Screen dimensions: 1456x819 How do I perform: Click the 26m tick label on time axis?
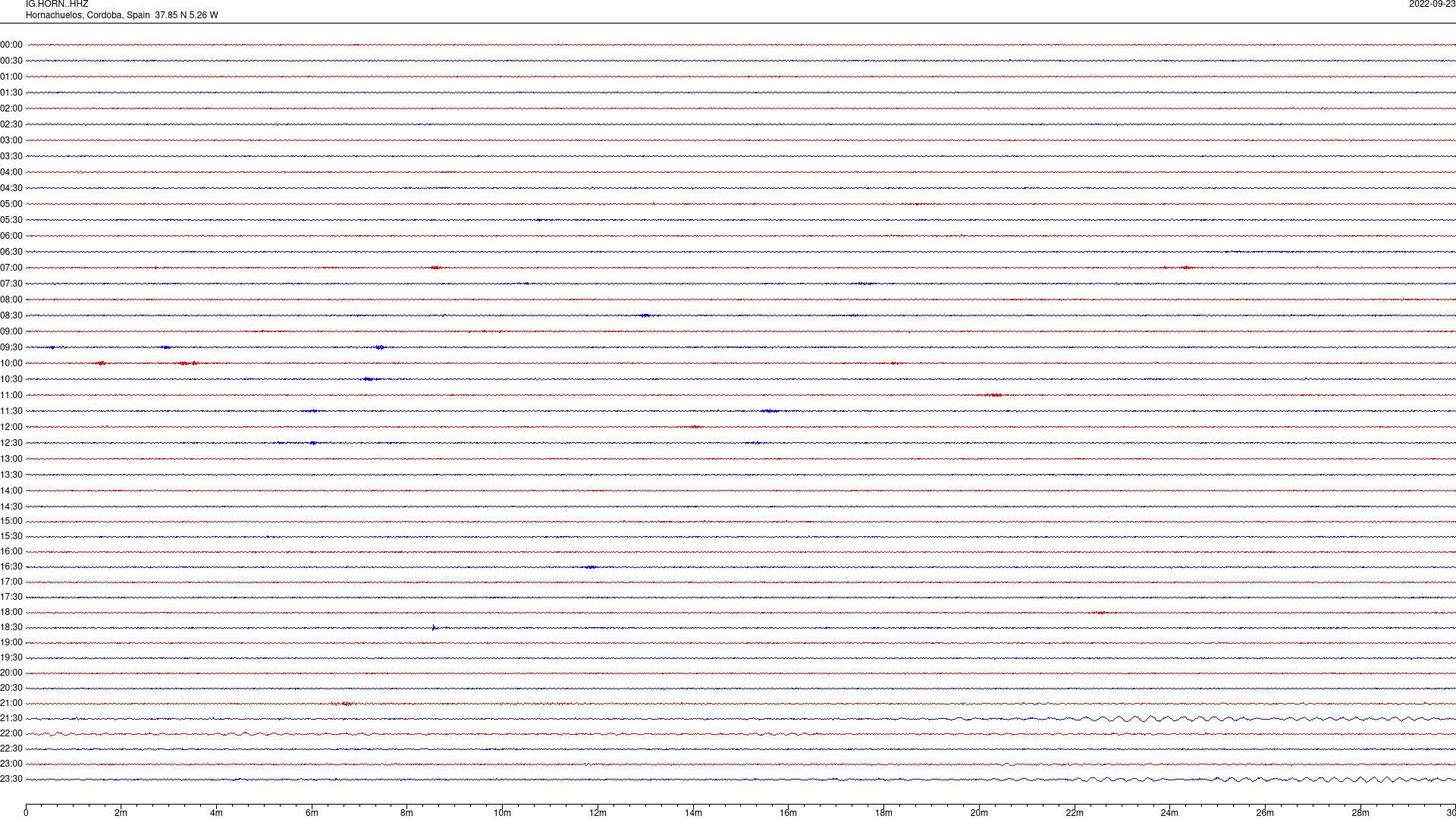tap(1265, 813)
